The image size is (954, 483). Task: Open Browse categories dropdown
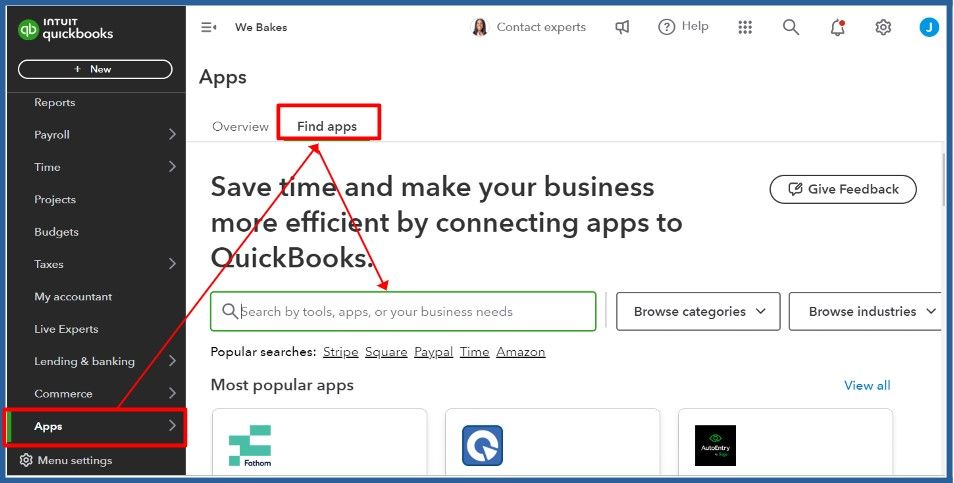pyautogui.click(x=698, y=311)
